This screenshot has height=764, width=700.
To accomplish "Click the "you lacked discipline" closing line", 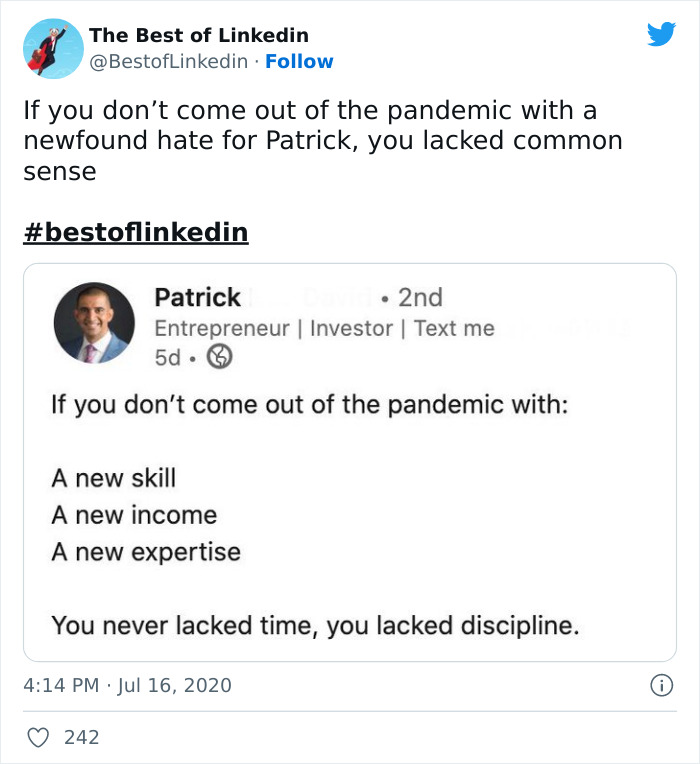I will click(x=315, y=626).
